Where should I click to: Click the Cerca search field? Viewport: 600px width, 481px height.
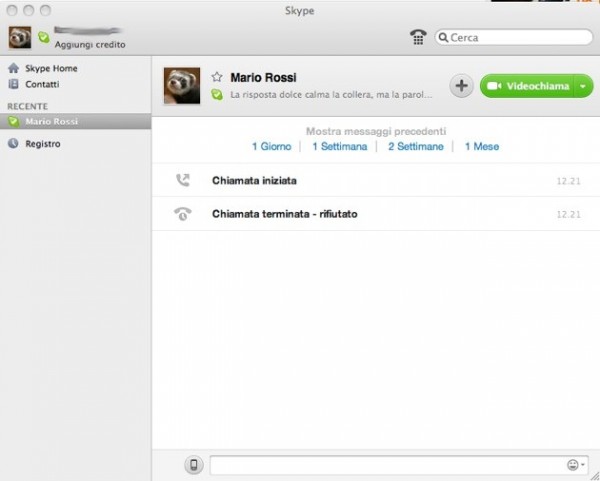tap(514, 38)
